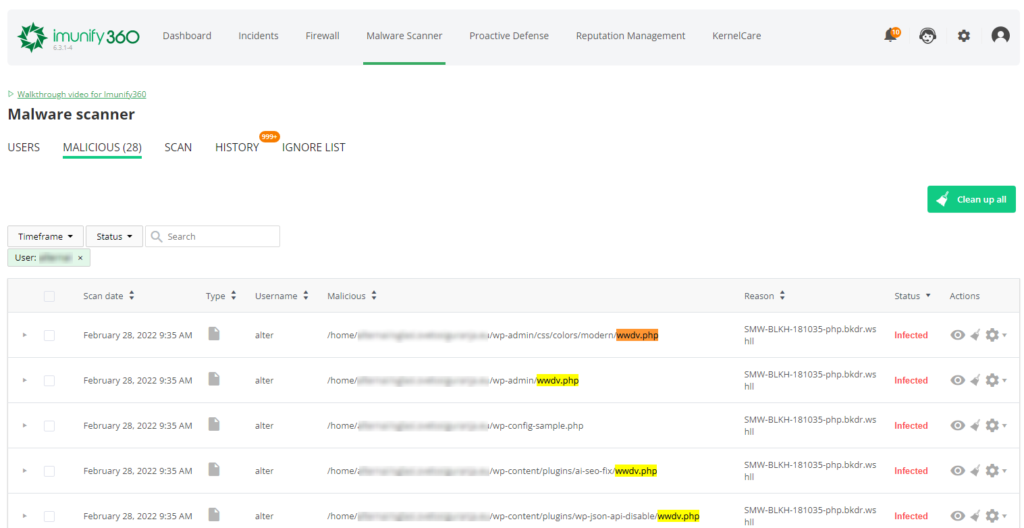Go to Dashboard in top navigation
The image size is (1024, 528).
(187, 36)
